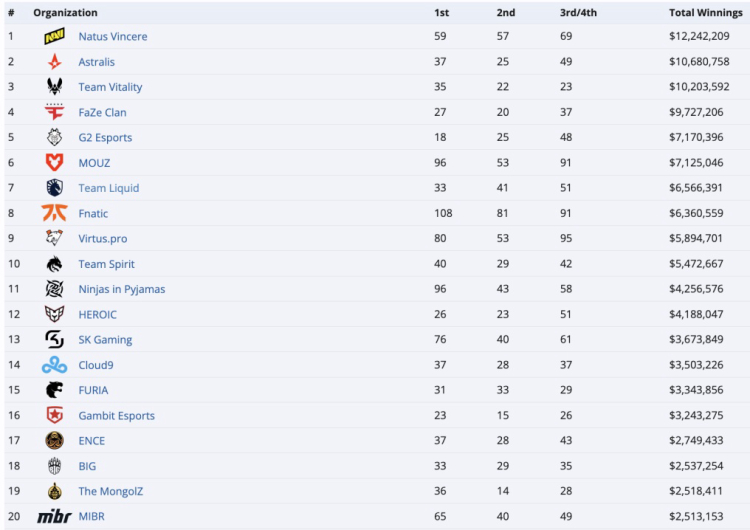
Task: Click the Fnatic orange logo
Action: [54, 213]
